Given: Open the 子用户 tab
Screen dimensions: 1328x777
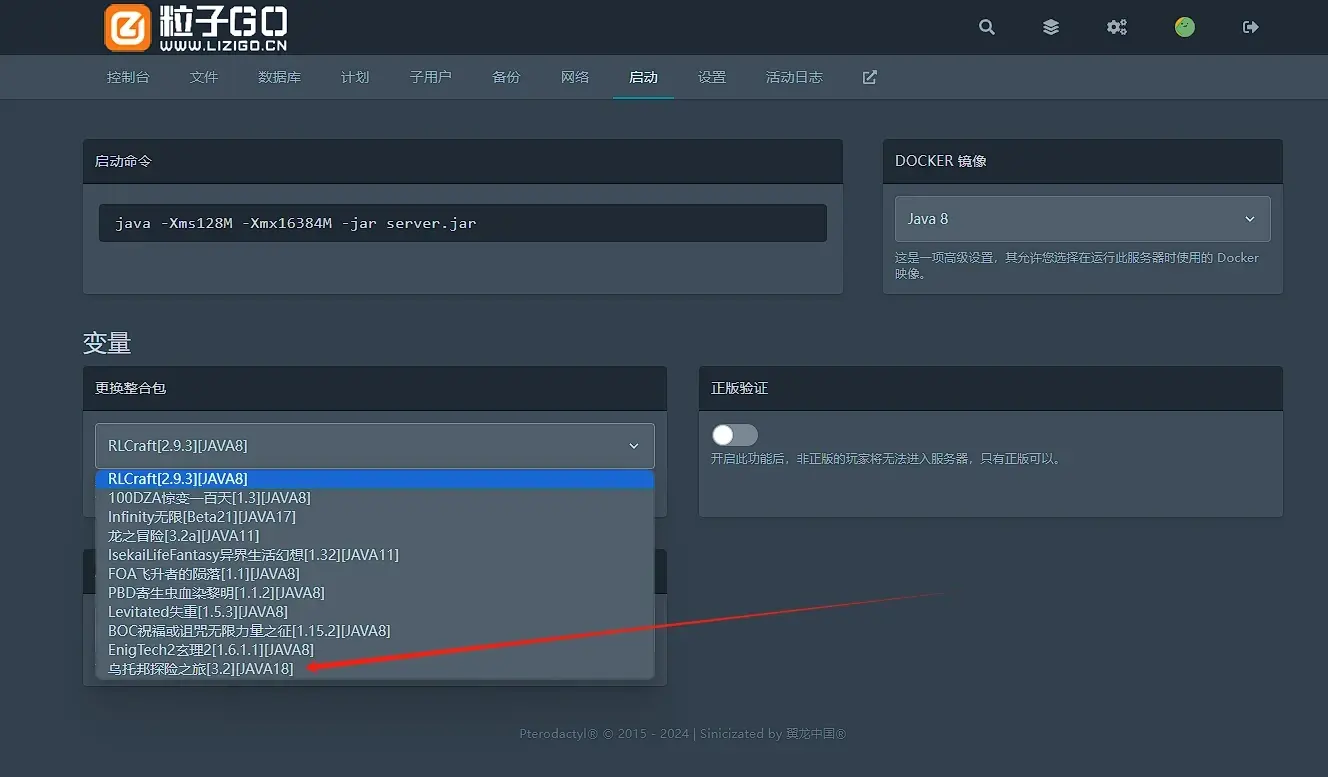Looking at the screenshot, I should pos(431,77).
